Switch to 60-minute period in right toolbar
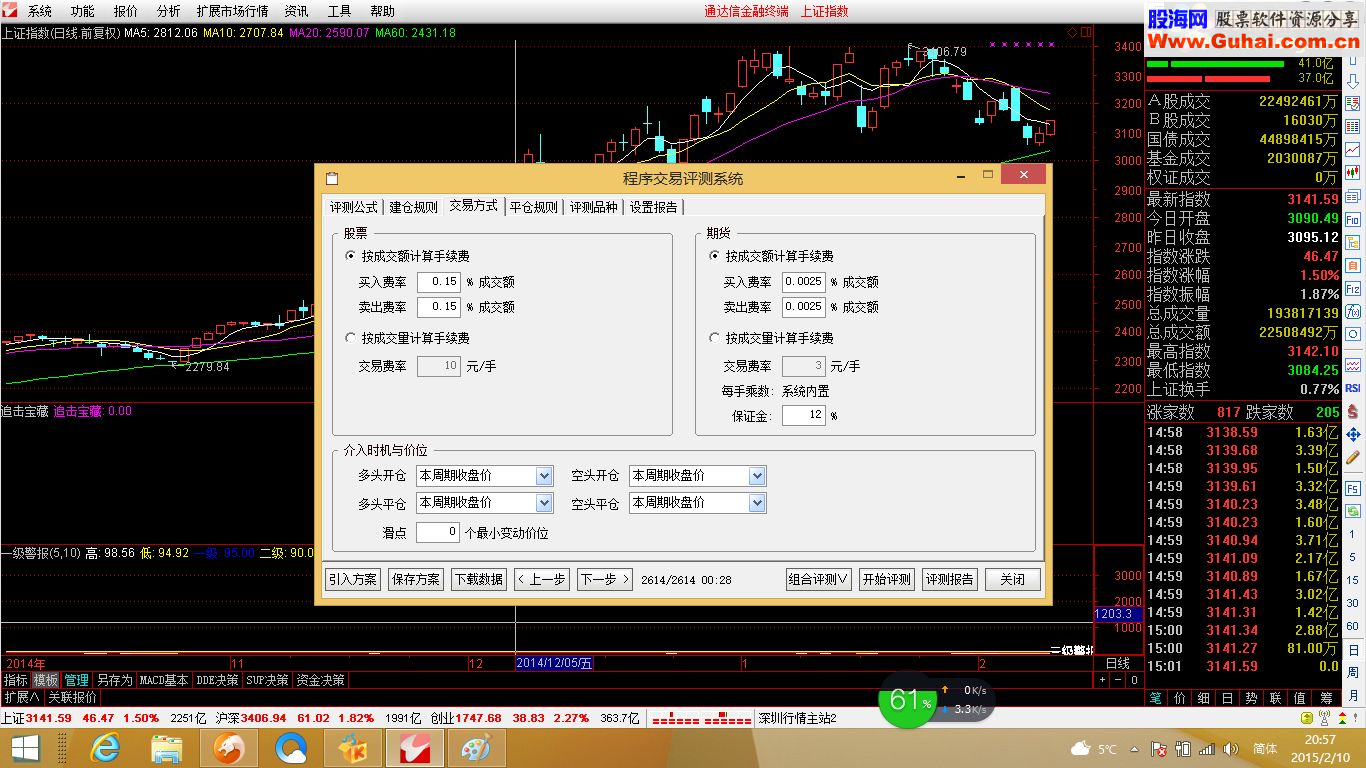The image size is (1366, 768). tap(1353, 626)
